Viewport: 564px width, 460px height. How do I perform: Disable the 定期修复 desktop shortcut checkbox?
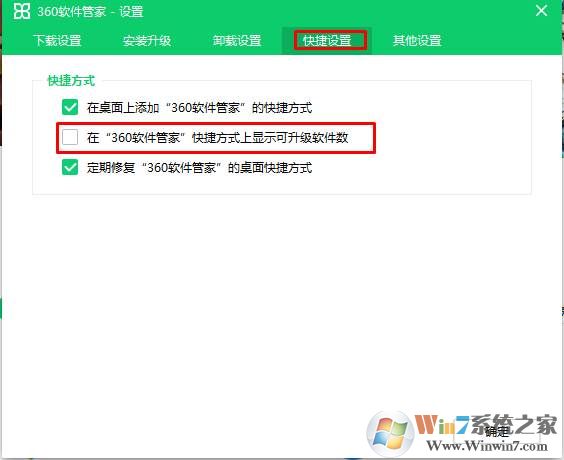coord(70,168)
